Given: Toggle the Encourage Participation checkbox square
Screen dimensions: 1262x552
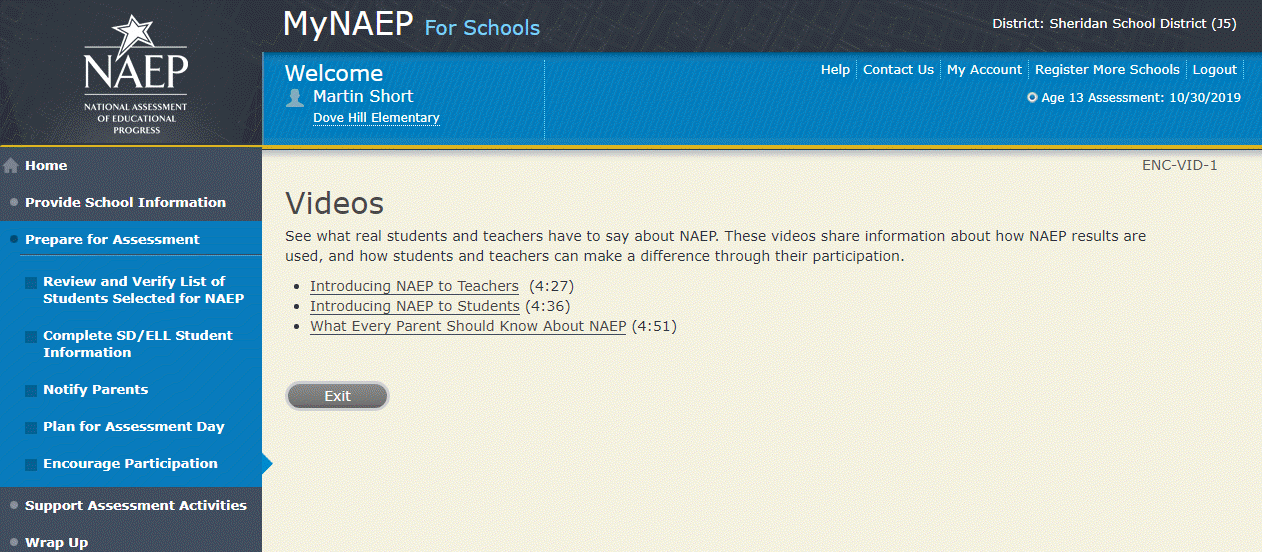Looking at the screenshot, I should point(31,465).
